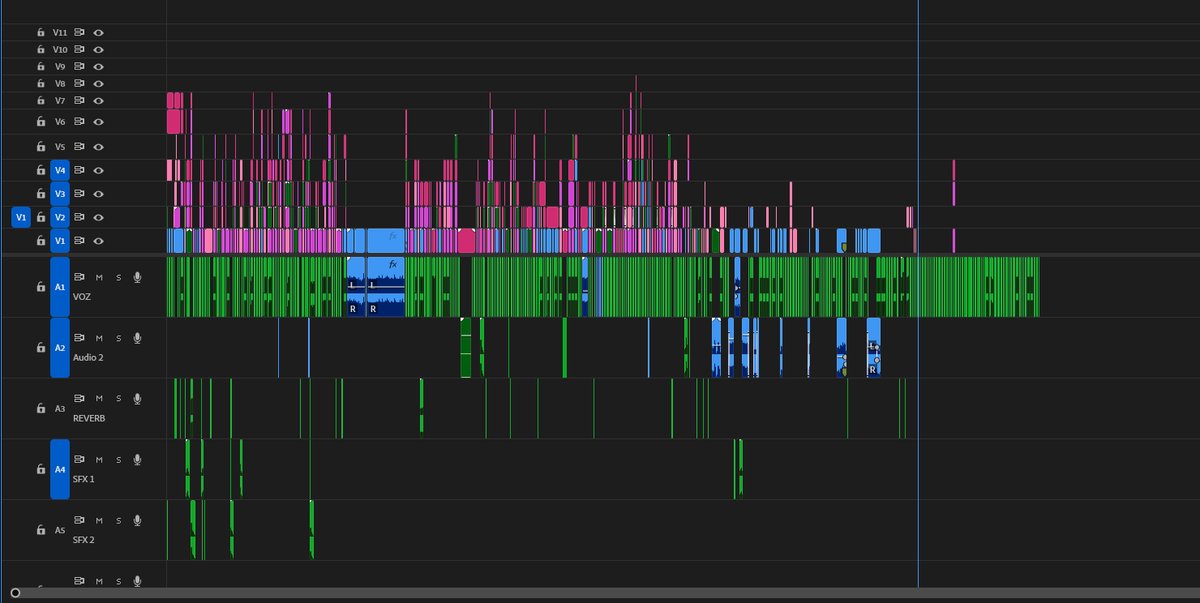The image size is (1200, 603).
Task: Toggle track targeting for V2
Action: point(60,217)
